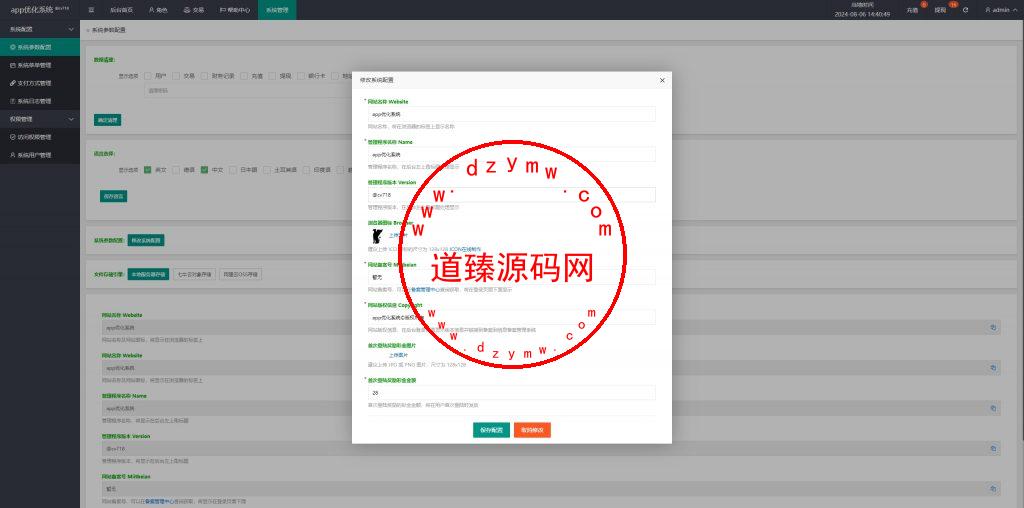The image size is (1024, 508).
Task: Click upload image link under Browser icon
Action: 398,234
